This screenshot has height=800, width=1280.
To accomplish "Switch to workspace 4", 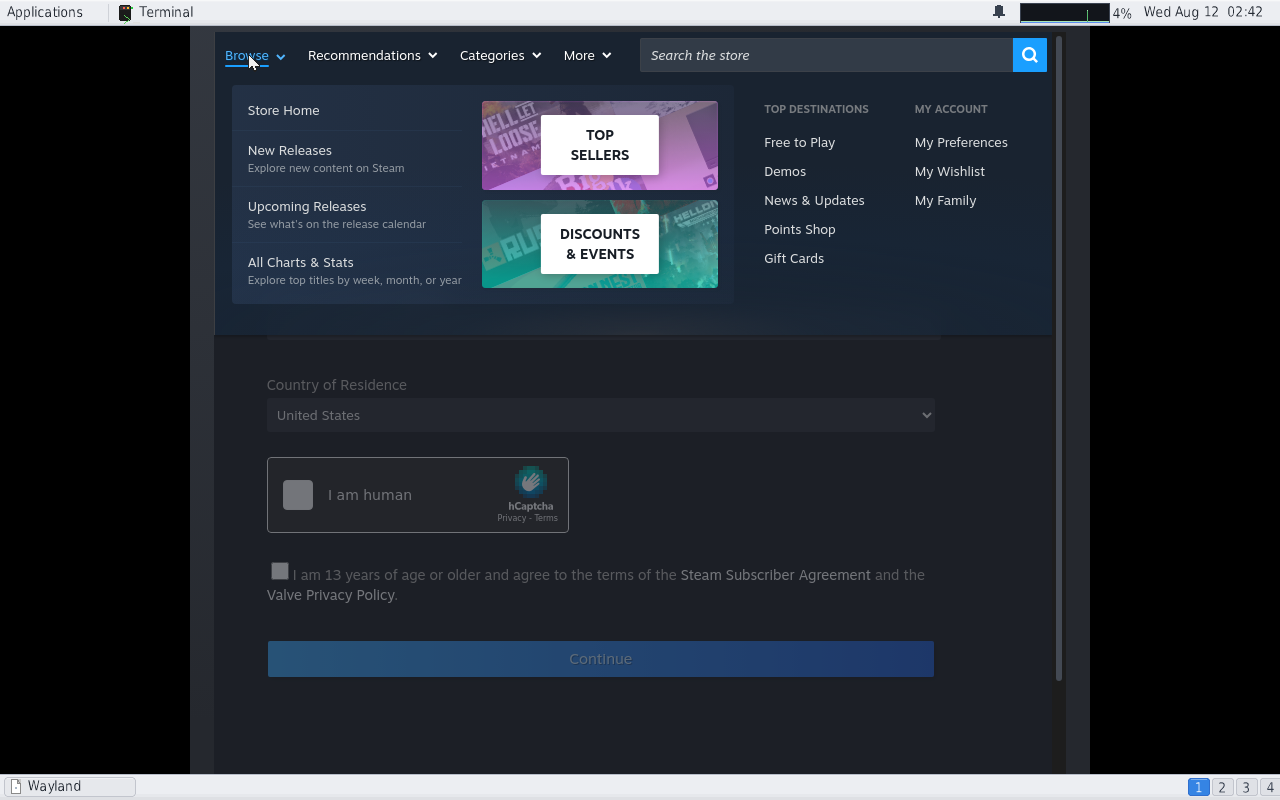I will [x=1269, y=787].
